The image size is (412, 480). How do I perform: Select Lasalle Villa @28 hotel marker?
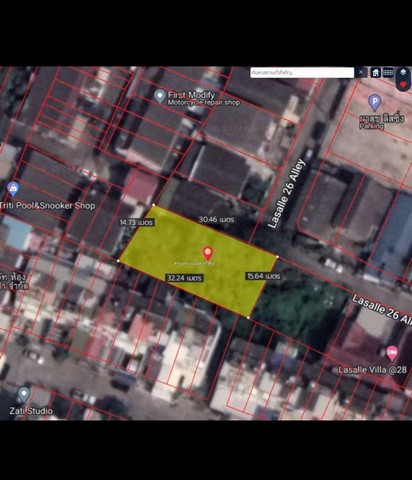pos(392,353)
